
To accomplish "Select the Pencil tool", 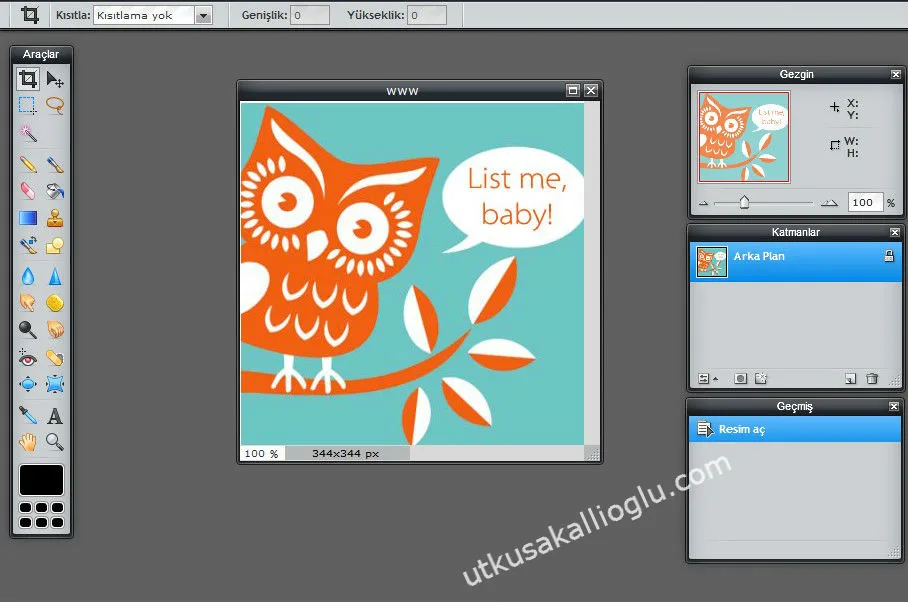I will tap(28, 165).
